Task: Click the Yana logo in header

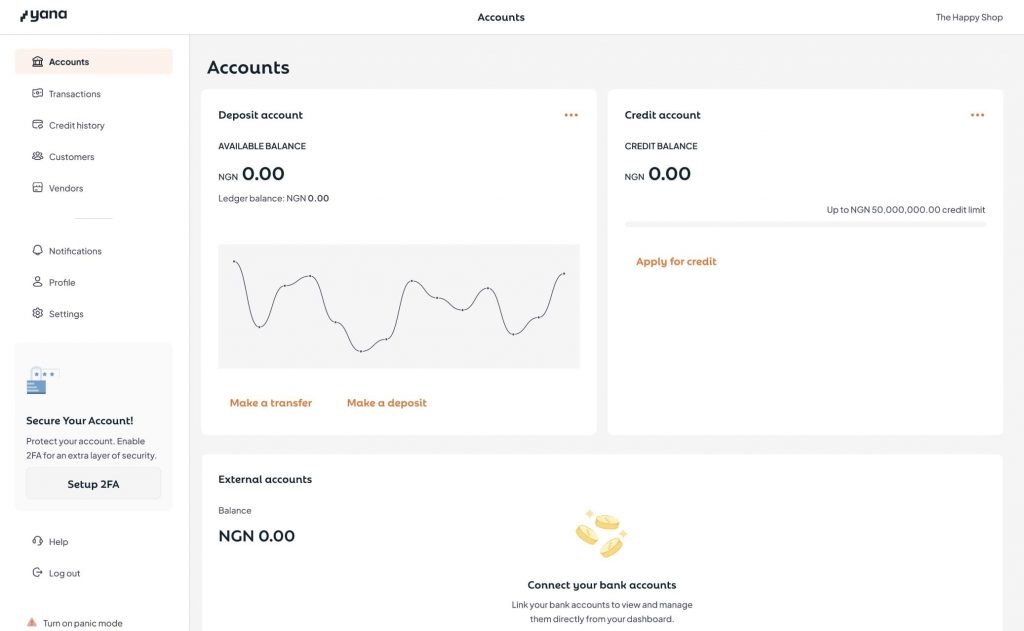Action: [44, 16]
